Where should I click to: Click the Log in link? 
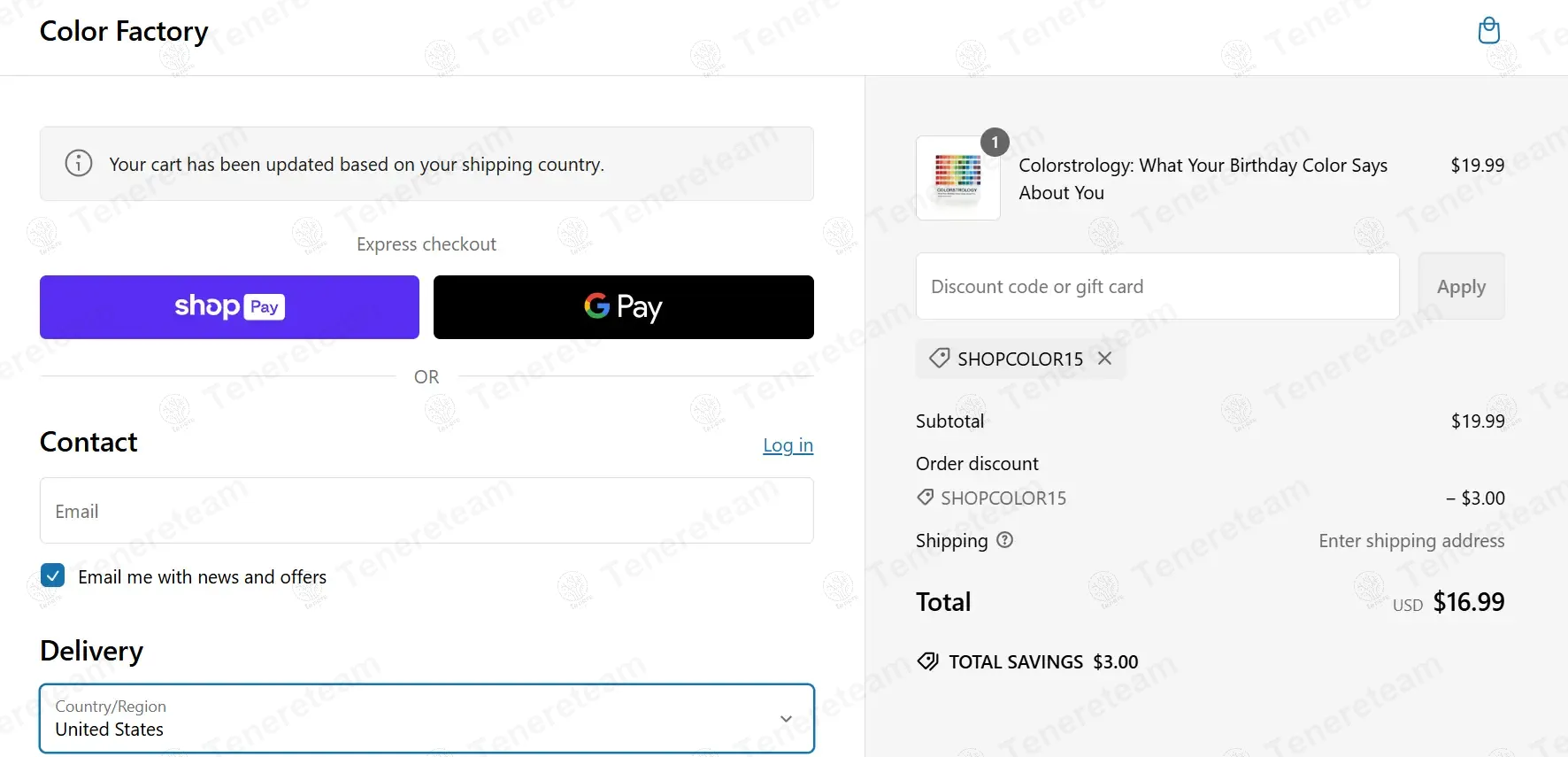788,445
